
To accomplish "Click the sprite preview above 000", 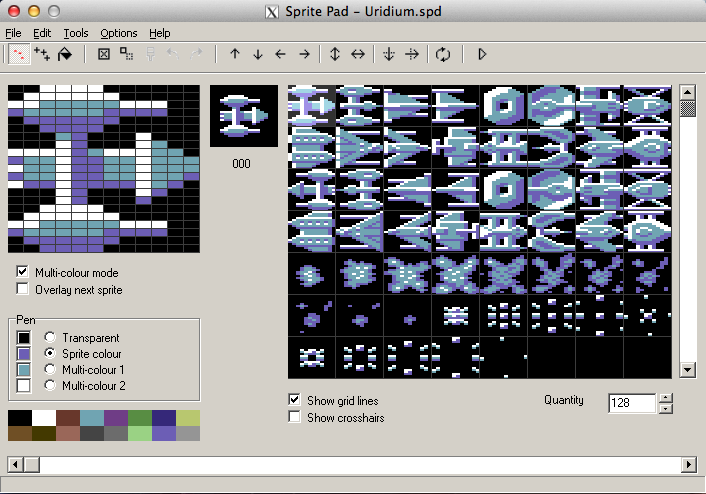I will pos(244,116).
